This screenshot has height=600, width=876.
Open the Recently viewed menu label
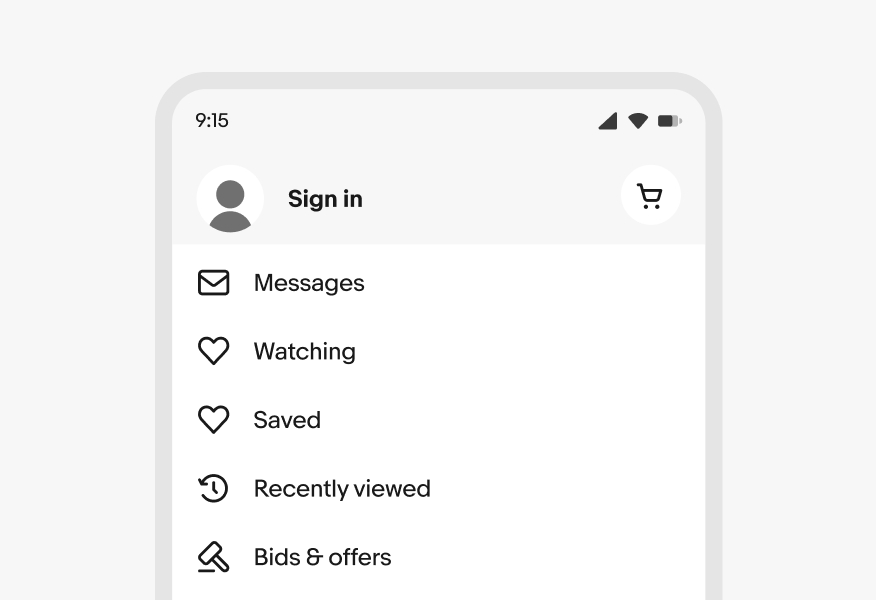pyautogui.click(x=342, y=488)
